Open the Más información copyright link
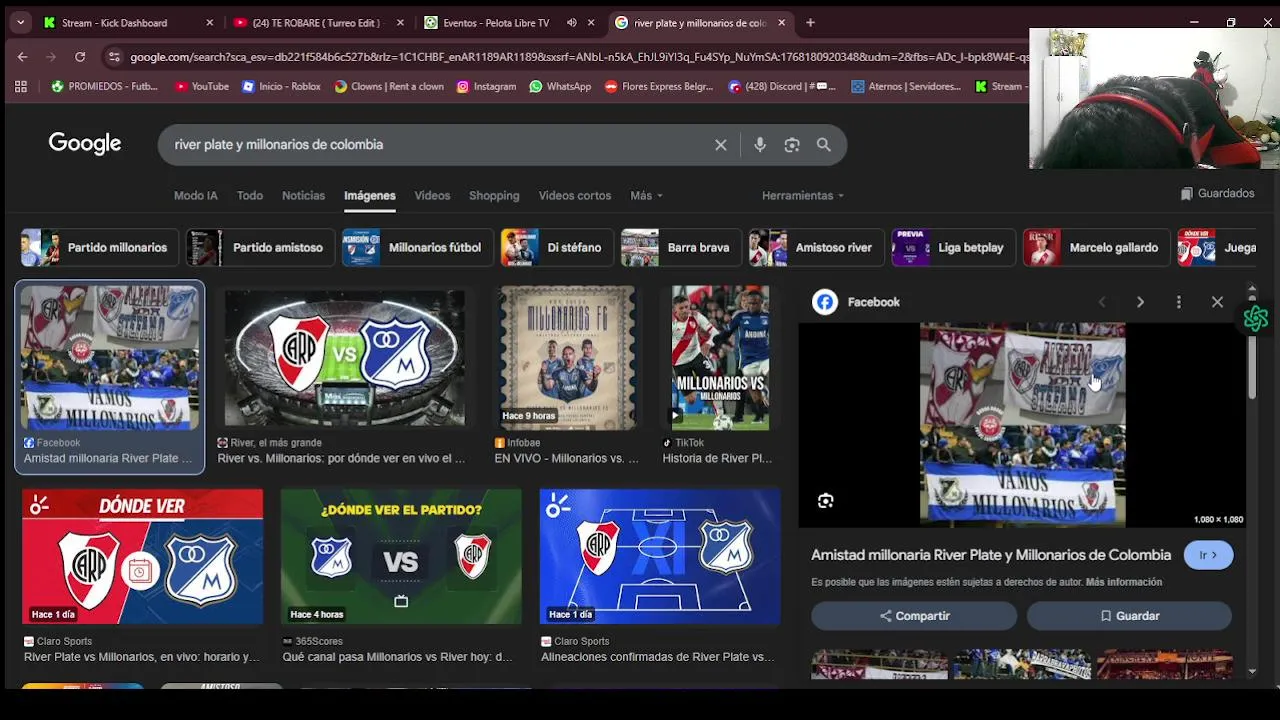Screen dimensions: 1280x720 point(1124,582)
